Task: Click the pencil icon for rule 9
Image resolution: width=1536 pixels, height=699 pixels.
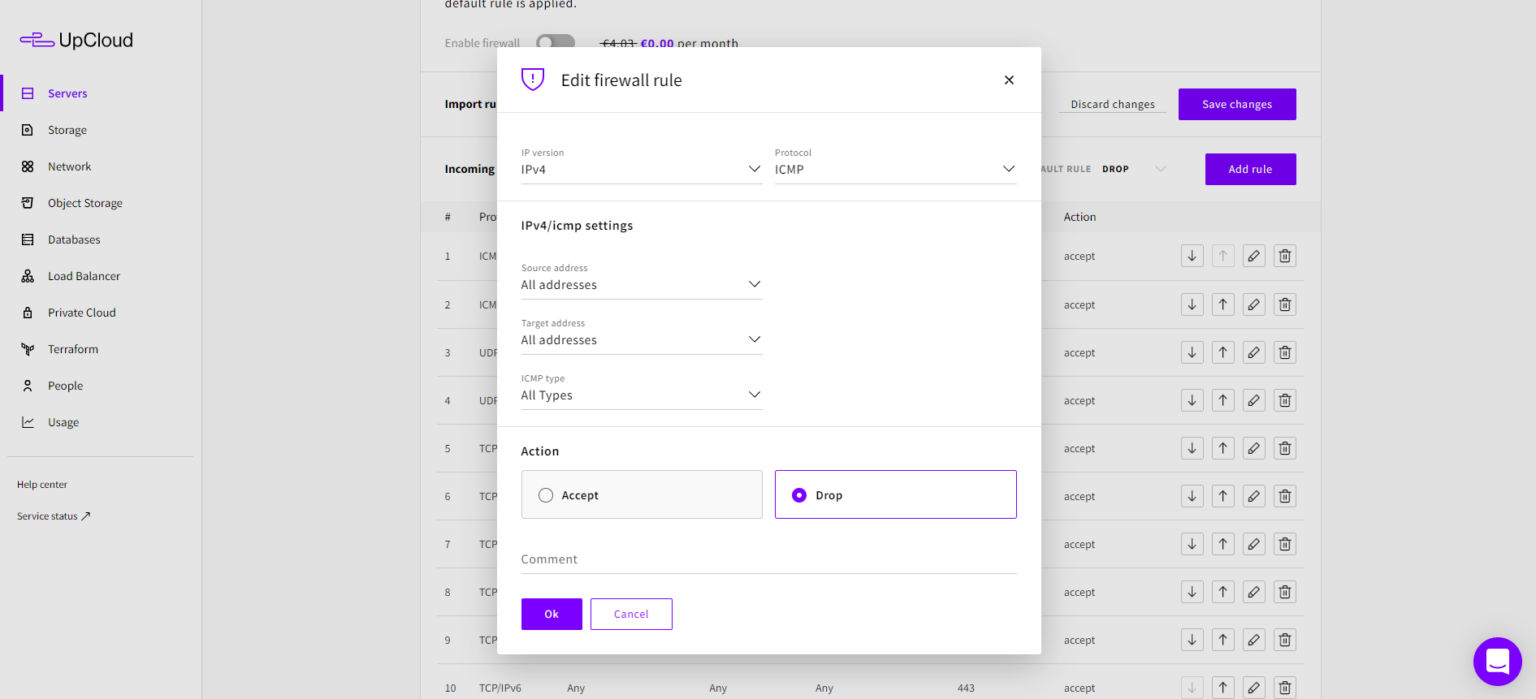Action: click(x=1254, y=640)
